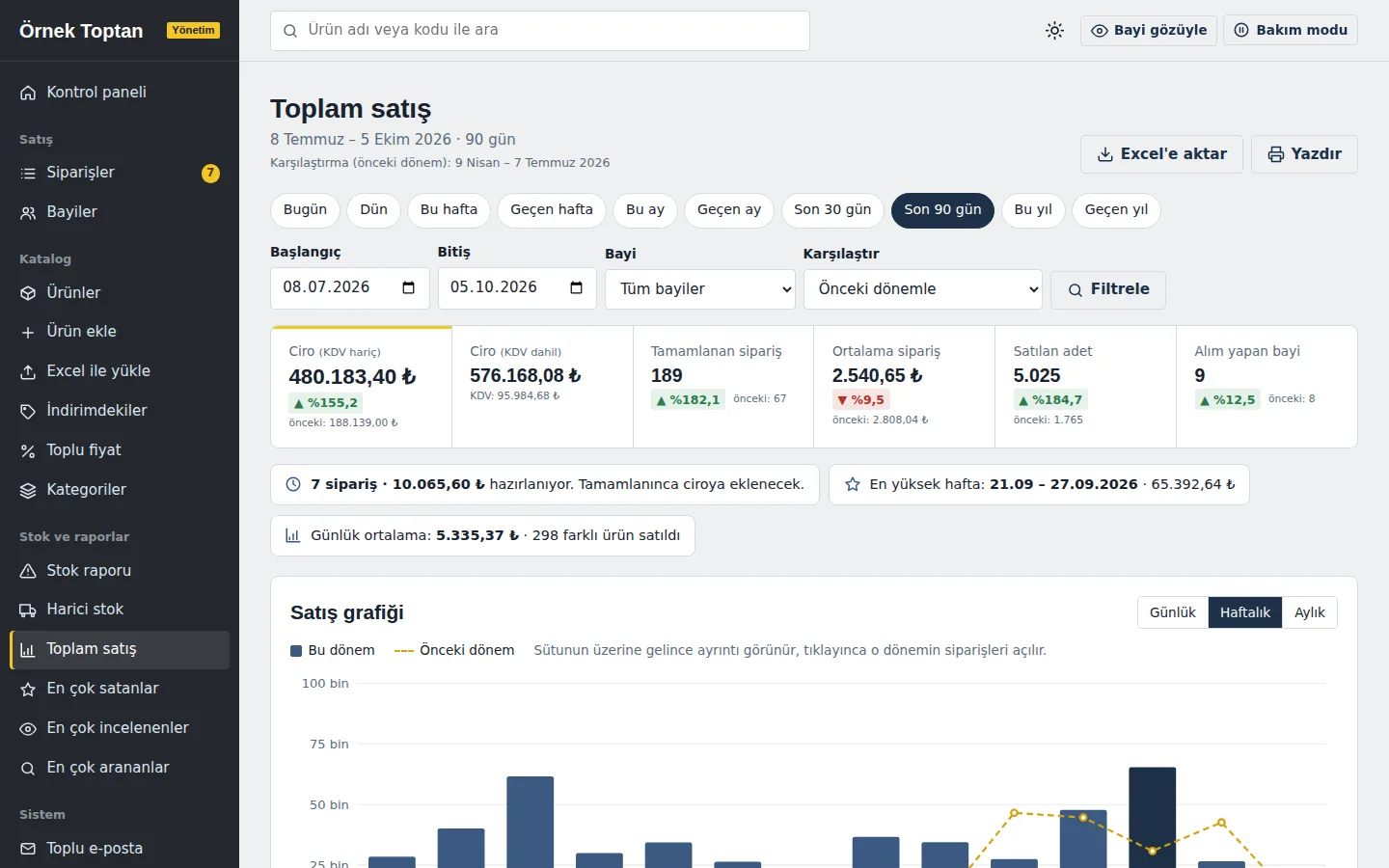The width and height of the screenshot is (1389, 868).
Task: Switch the chart to Aylık
Action: pos(1309,612)
